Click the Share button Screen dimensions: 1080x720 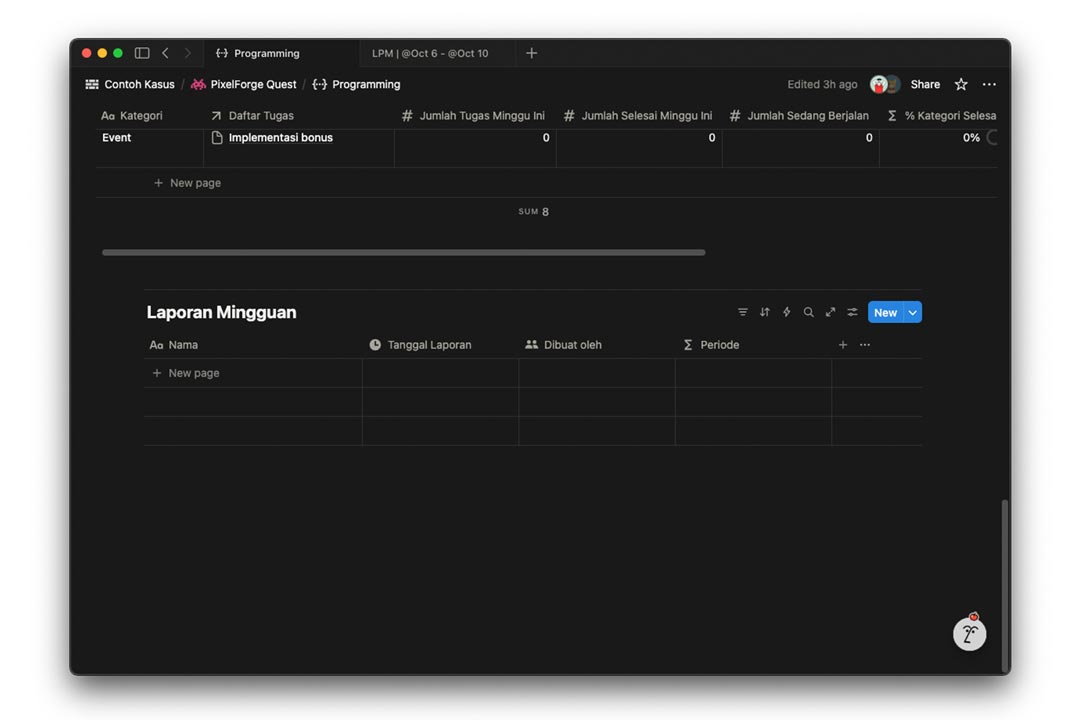pyautogui.click(x=925, y=85)
